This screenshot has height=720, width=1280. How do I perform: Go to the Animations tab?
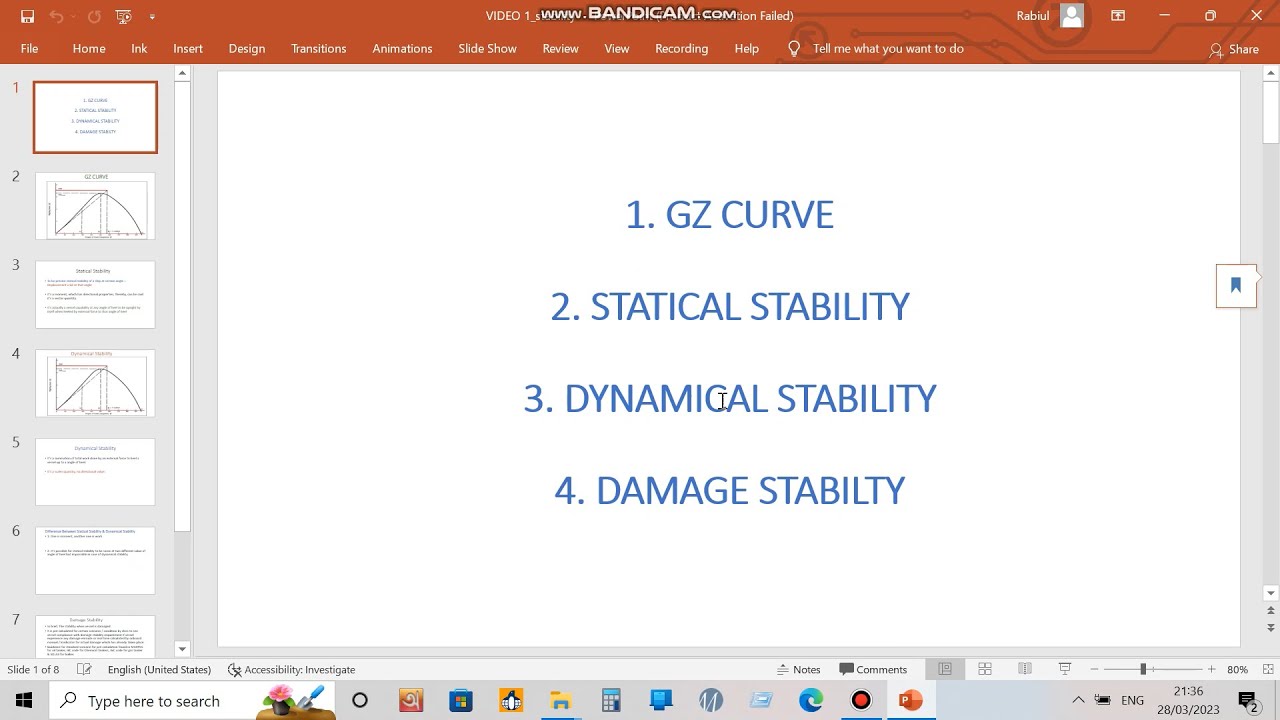point(402,48)
